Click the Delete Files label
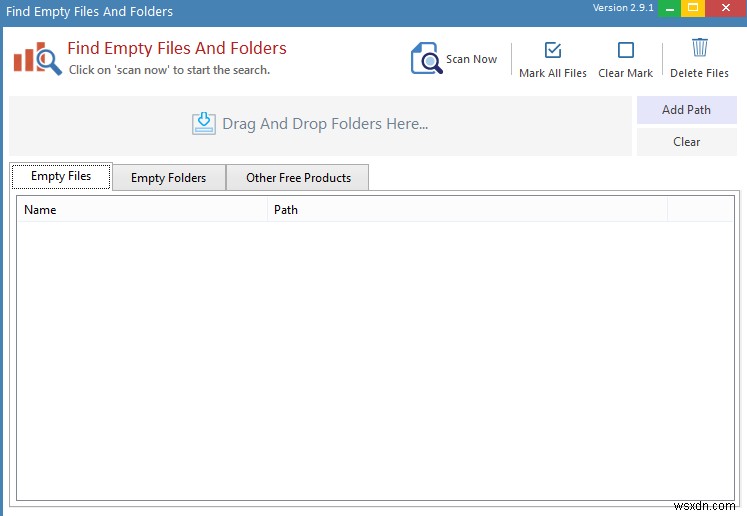The width and height of the screenshot is (747, 516). (x=699, y=73)
